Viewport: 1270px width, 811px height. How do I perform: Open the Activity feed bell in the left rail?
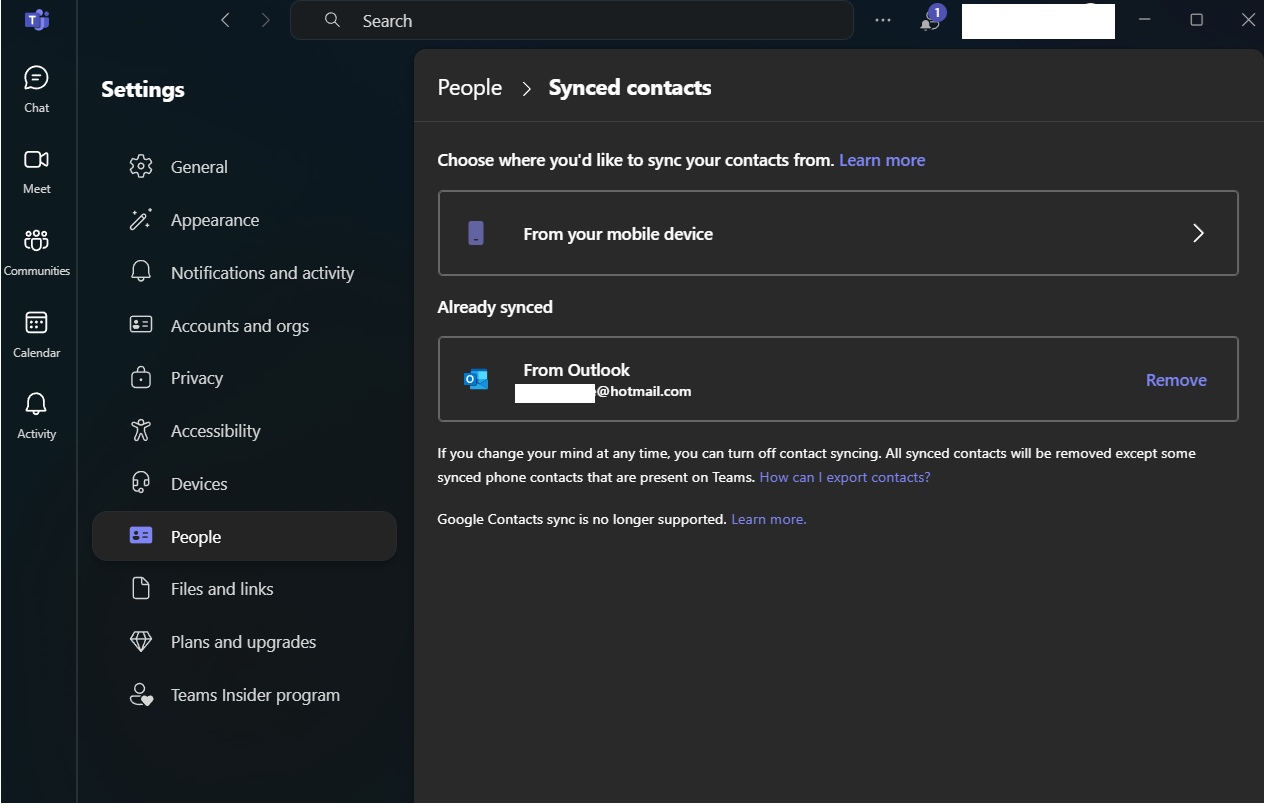(36, 416)
